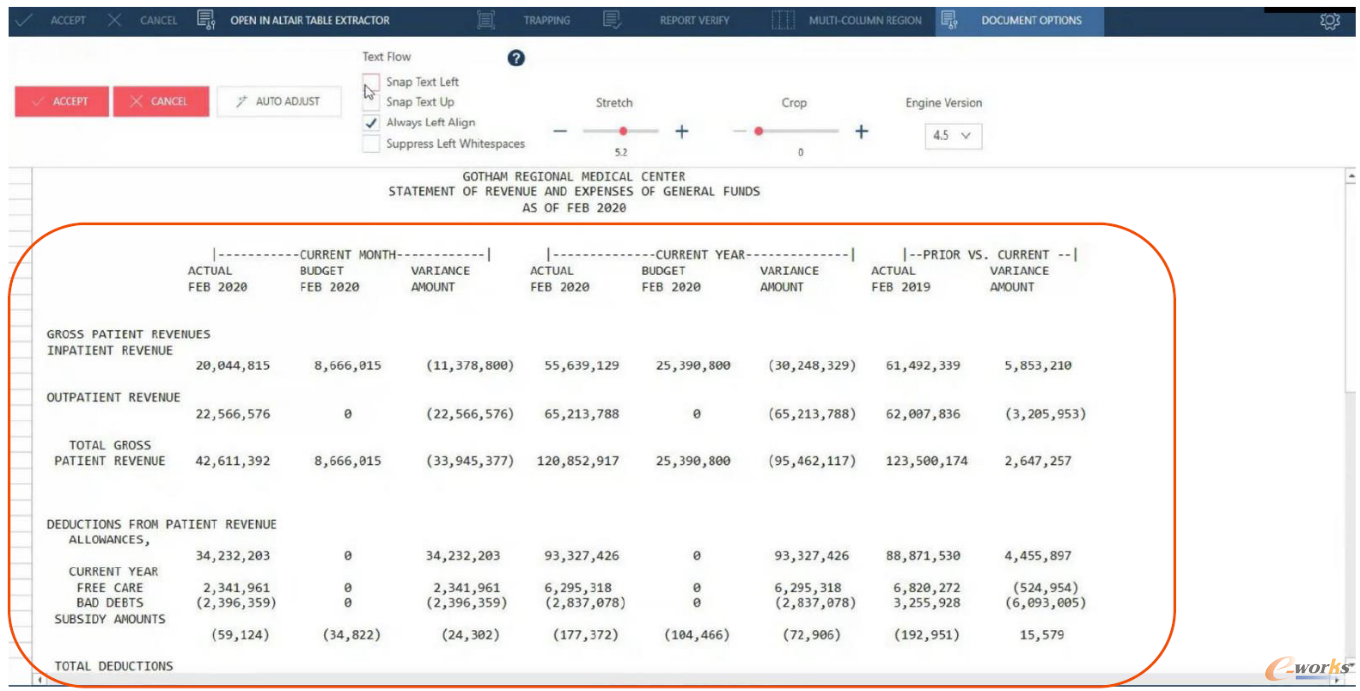
Task: Click the Stretch slider handle
Action: coord(623,131)
